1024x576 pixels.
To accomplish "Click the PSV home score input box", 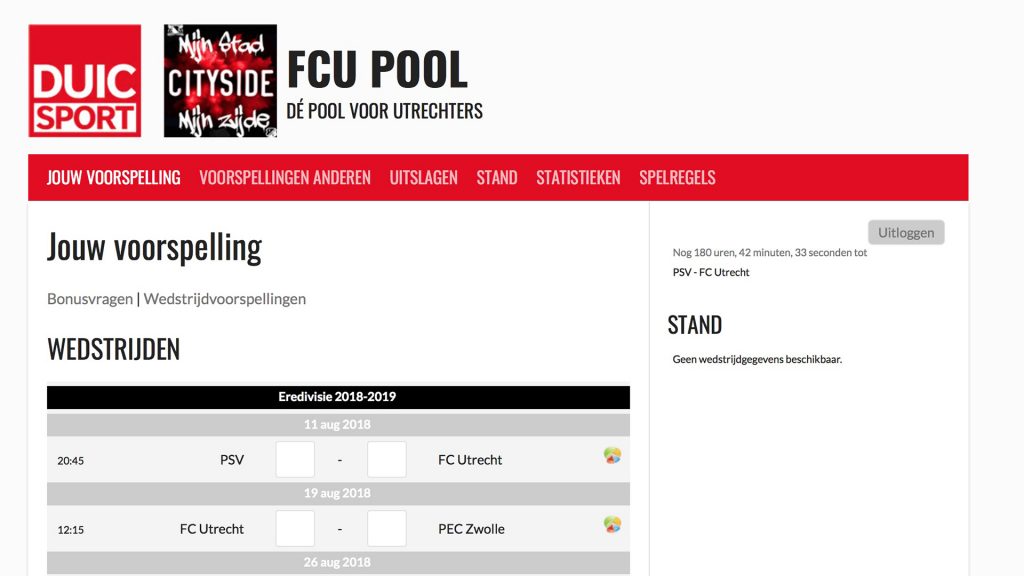I will coord(295,460).
